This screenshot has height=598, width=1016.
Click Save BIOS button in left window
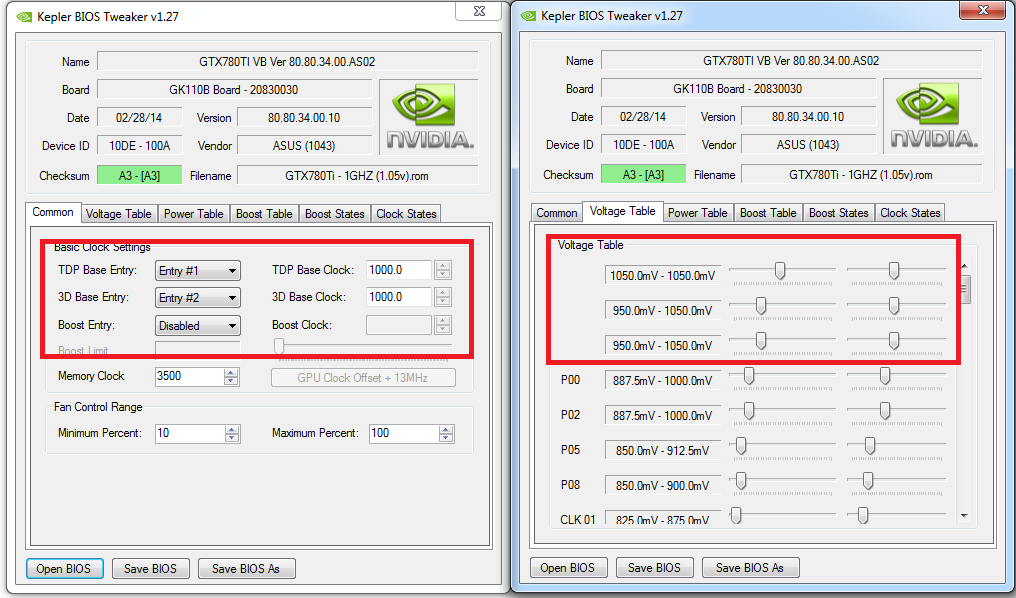[x=150, y=569]
